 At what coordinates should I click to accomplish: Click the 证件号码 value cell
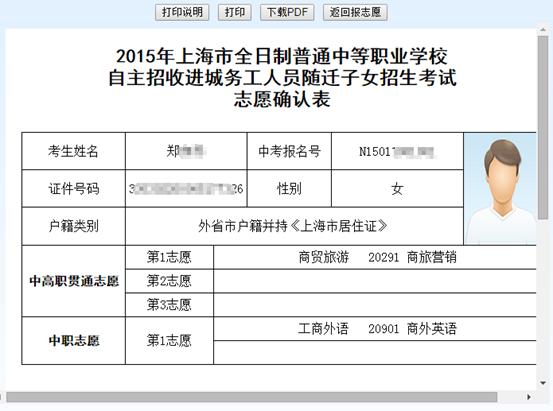pos(186,189)
